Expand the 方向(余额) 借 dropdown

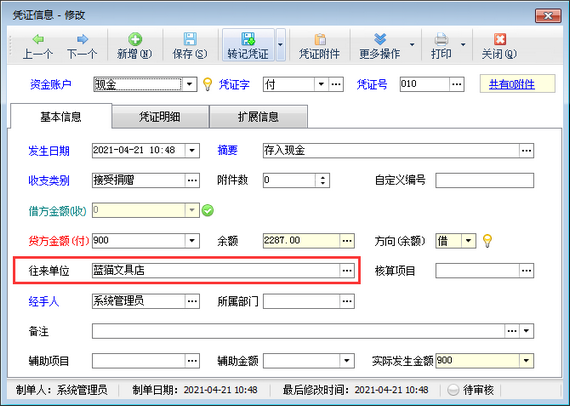(x=469, y=240)
